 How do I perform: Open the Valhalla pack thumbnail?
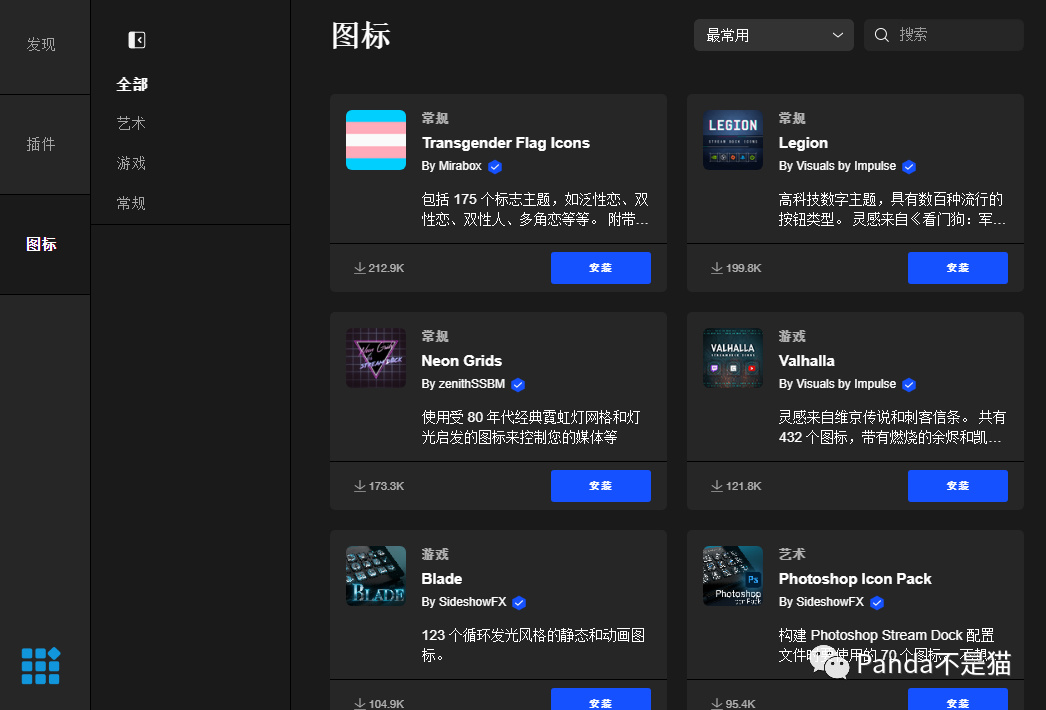click(732, 358)
